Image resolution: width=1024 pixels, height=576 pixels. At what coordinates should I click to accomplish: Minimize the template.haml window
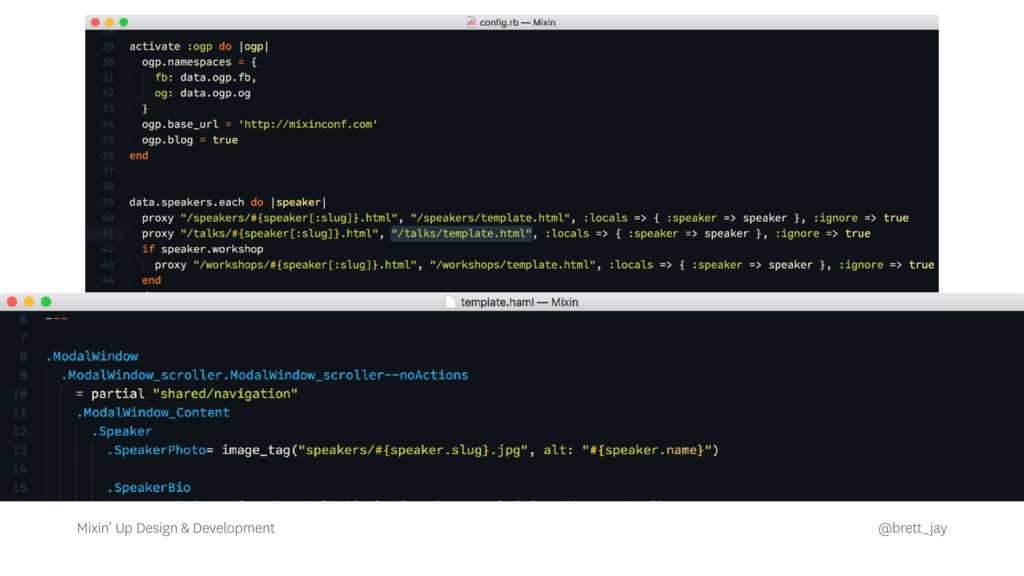[29, 302]
